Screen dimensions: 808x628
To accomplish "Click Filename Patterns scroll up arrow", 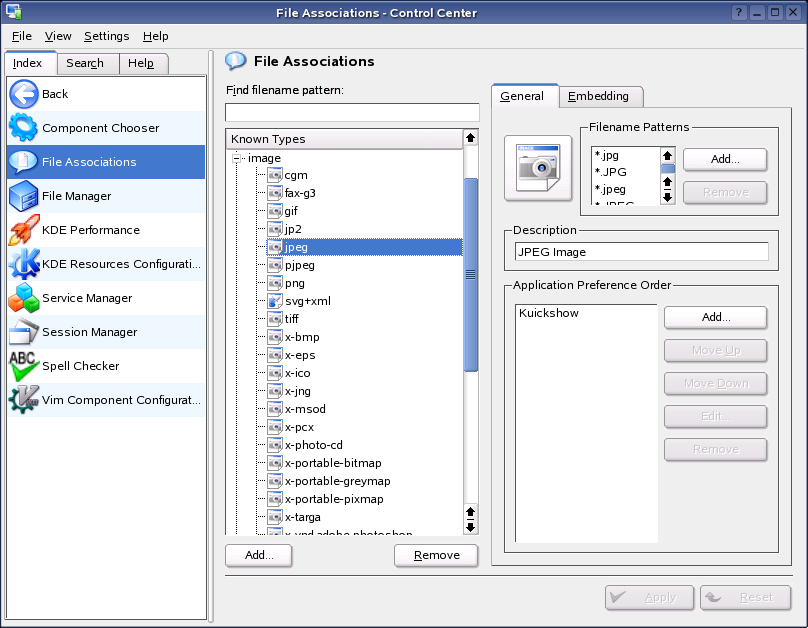I will click(667, 155).
